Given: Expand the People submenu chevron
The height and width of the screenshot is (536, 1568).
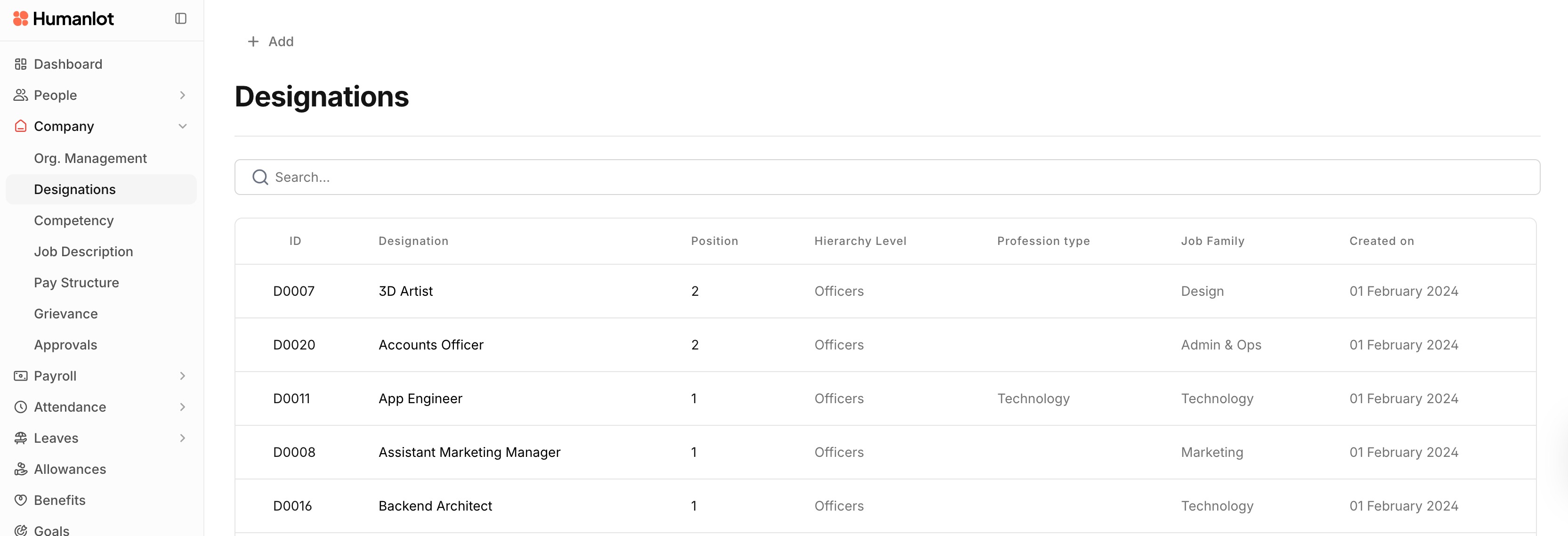Looking at the screenshot, I should [183, 95].
